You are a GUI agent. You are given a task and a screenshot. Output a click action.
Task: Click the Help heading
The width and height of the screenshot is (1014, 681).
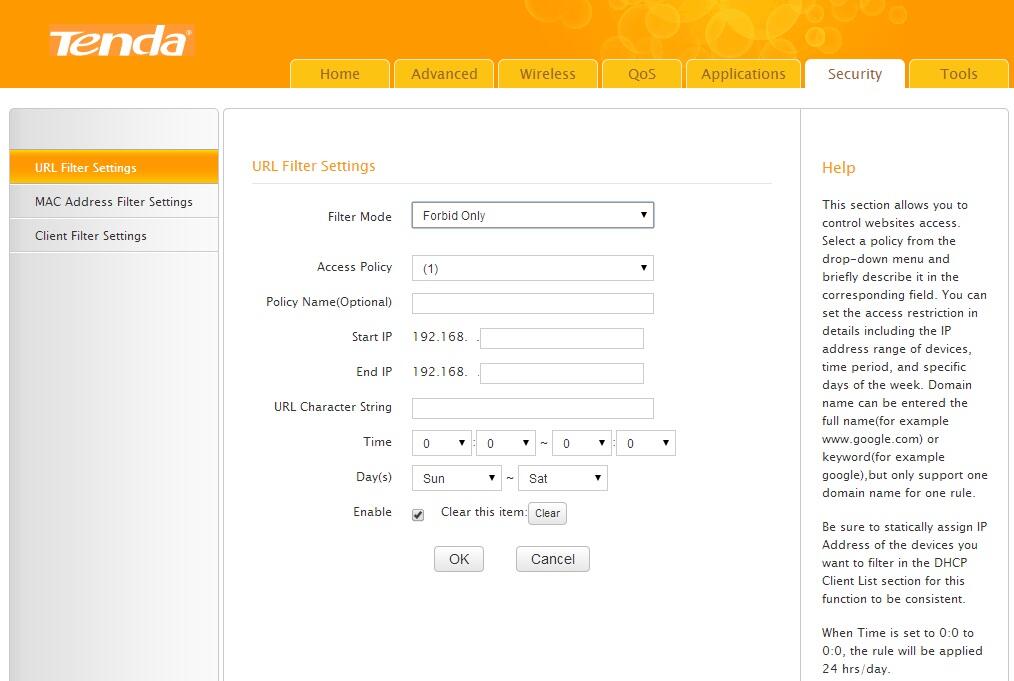tap(839, 168)
